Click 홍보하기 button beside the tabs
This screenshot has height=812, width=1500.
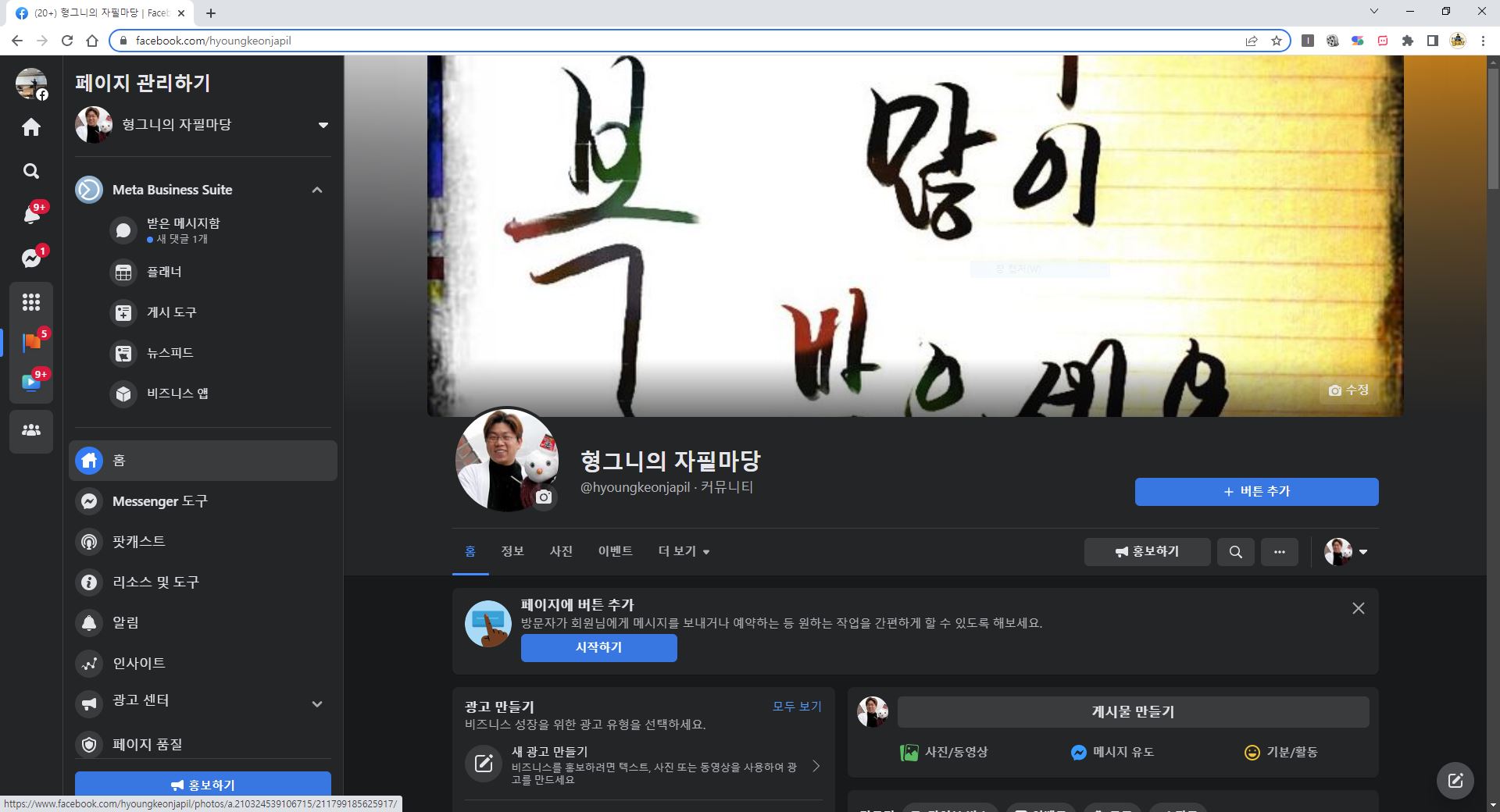coord(1147,552)
